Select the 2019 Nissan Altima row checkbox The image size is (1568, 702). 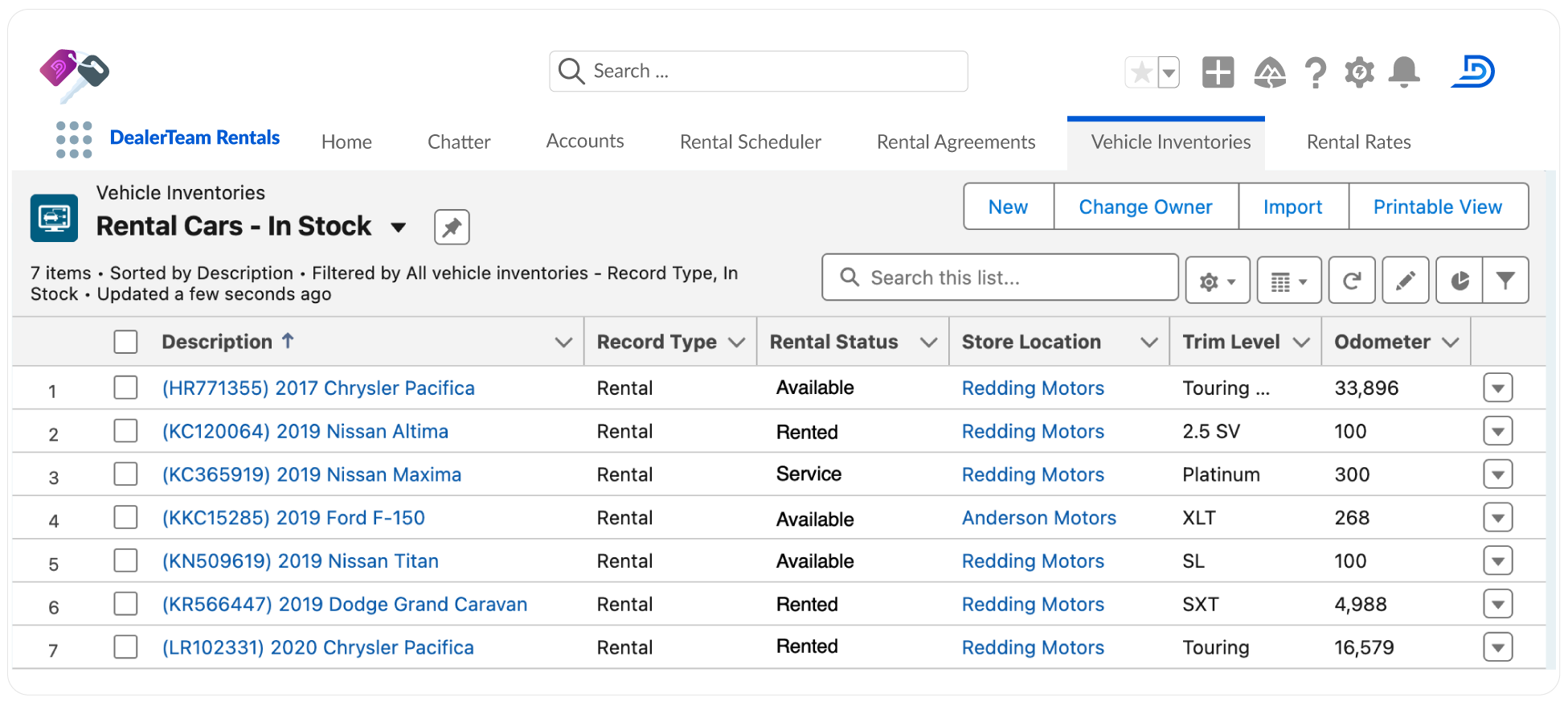125,431
